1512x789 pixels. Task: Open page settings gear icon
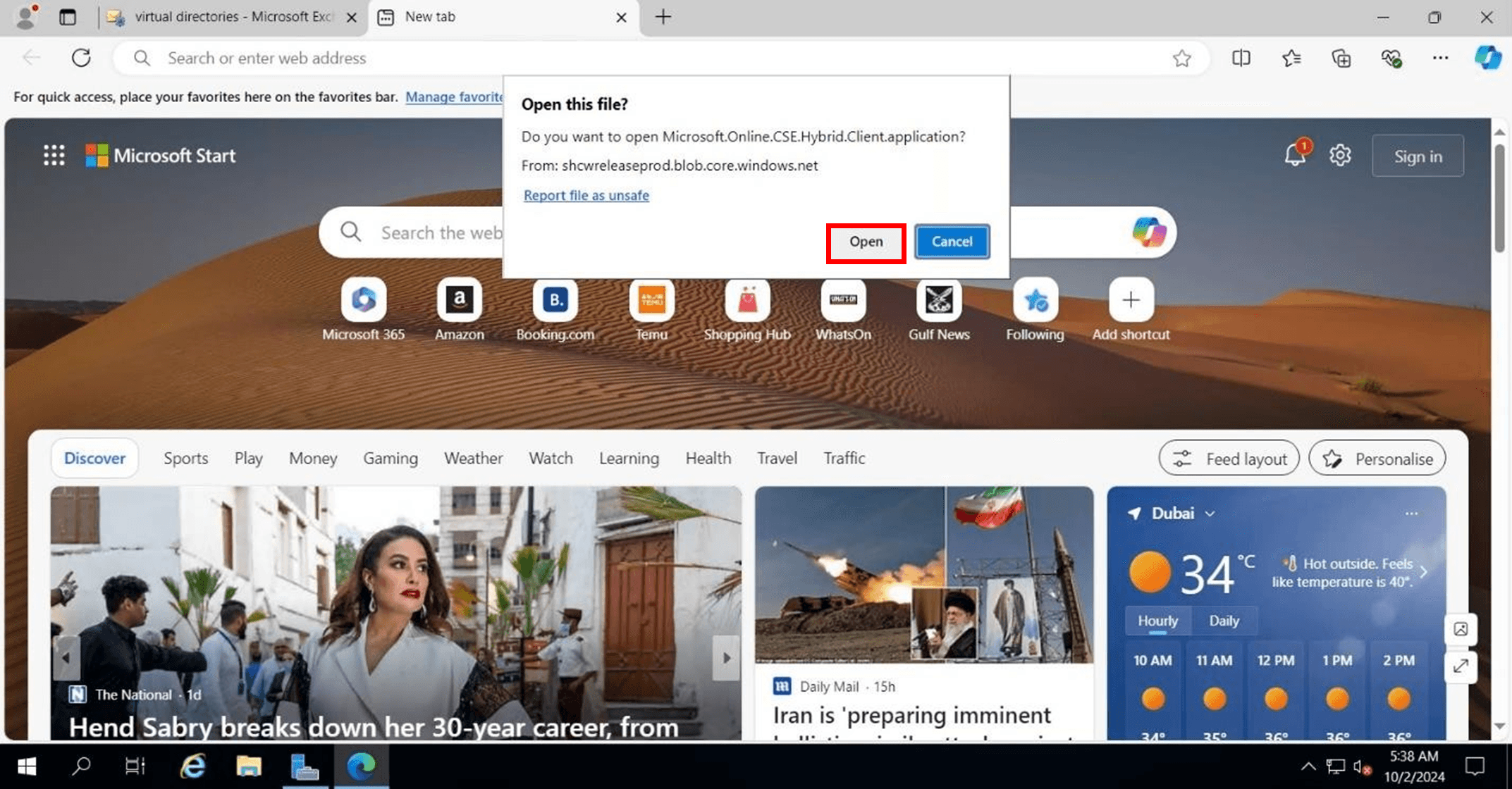(1339, 155)
